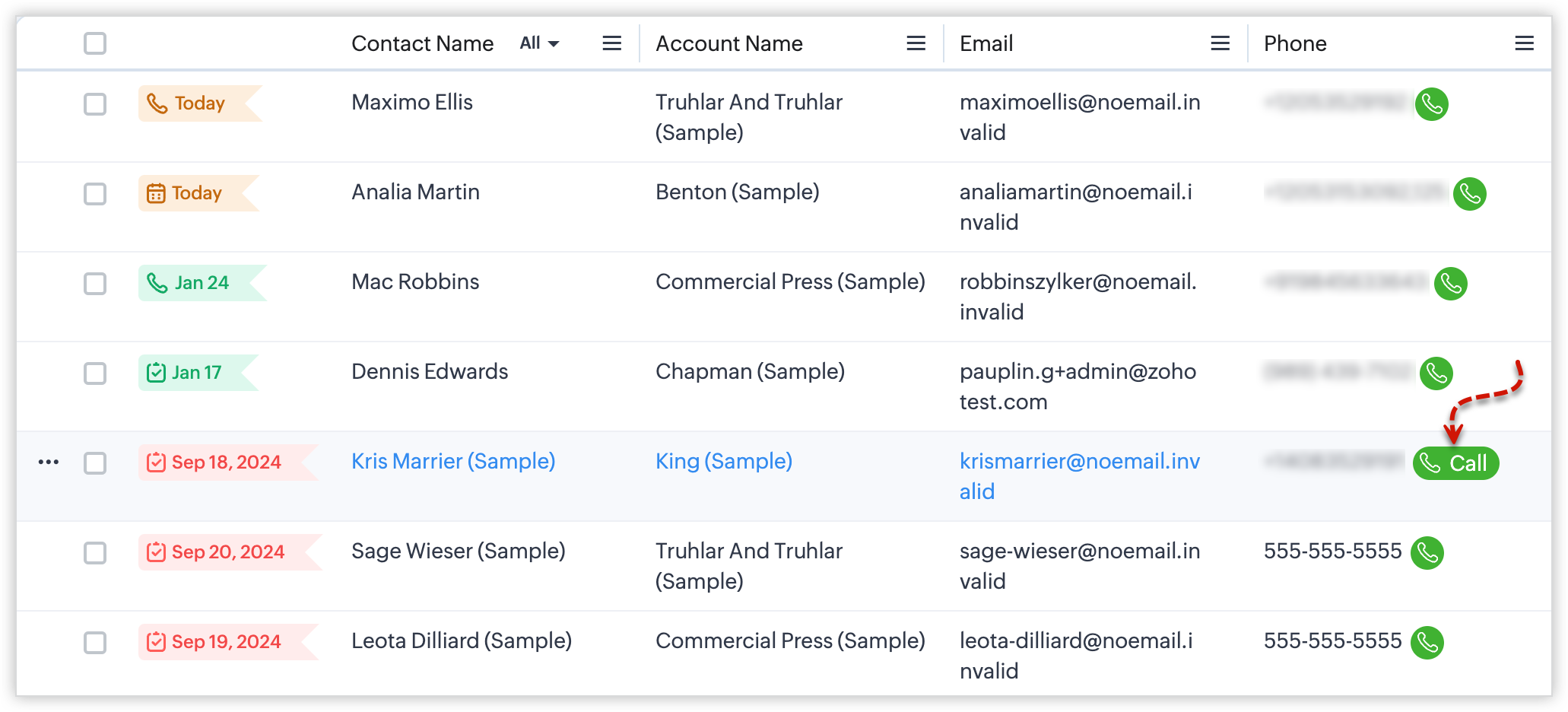Select all contacts with the header checkbox
The width and height of the screenshot is (1568, 712).
click(95, 43)
